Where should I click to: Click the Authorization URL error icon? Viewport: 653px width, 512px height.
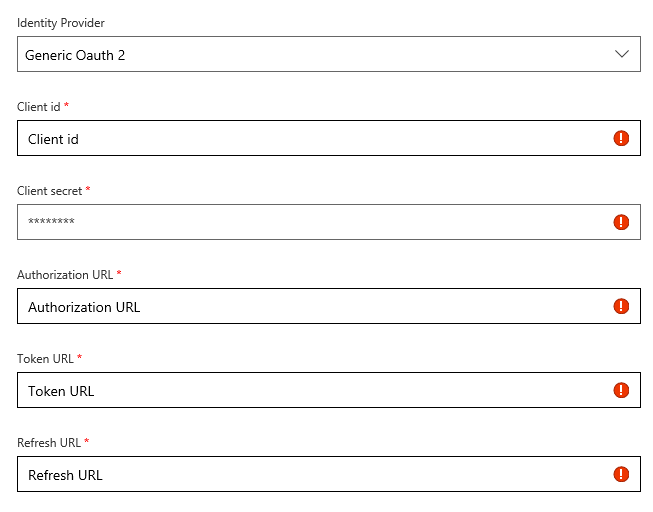(621, 306)
